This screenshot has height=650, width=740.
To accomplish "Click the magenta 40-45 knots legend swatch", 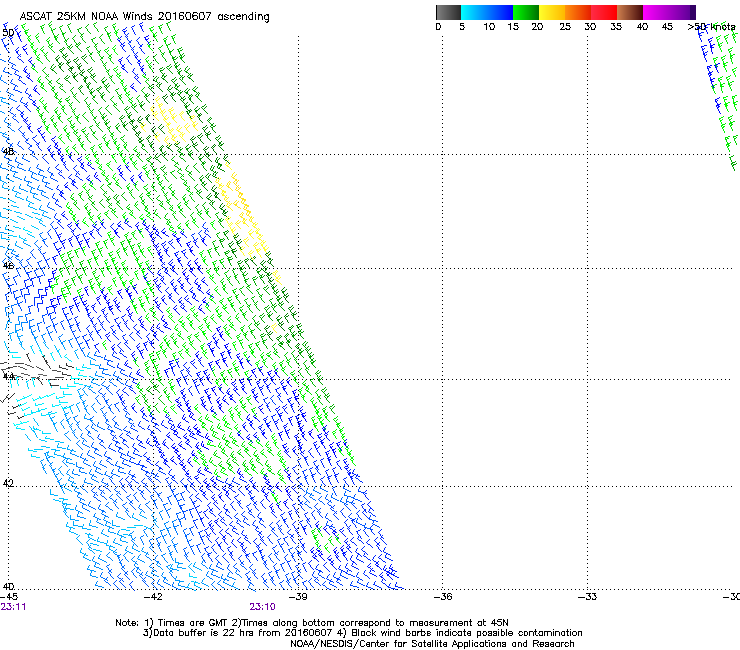I will 656,12.
